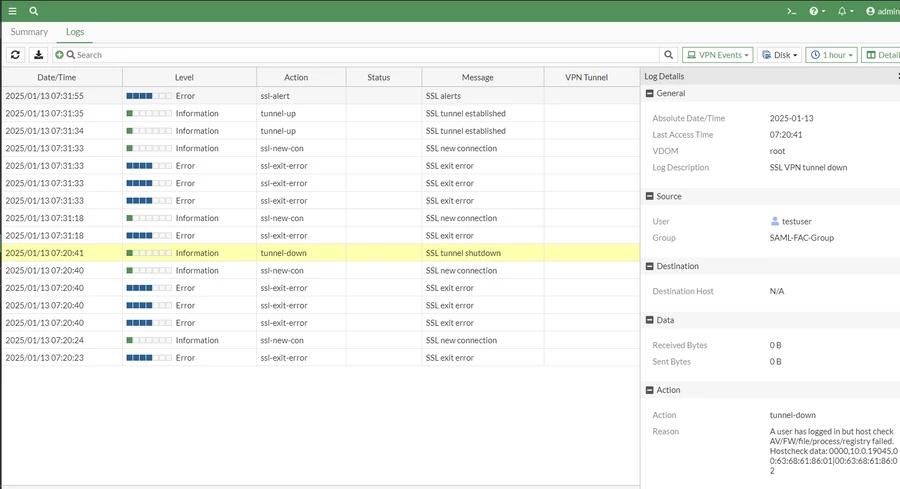The image size is (900, 489).
Task: Click the VDOM value root
Action: [777, 151]
